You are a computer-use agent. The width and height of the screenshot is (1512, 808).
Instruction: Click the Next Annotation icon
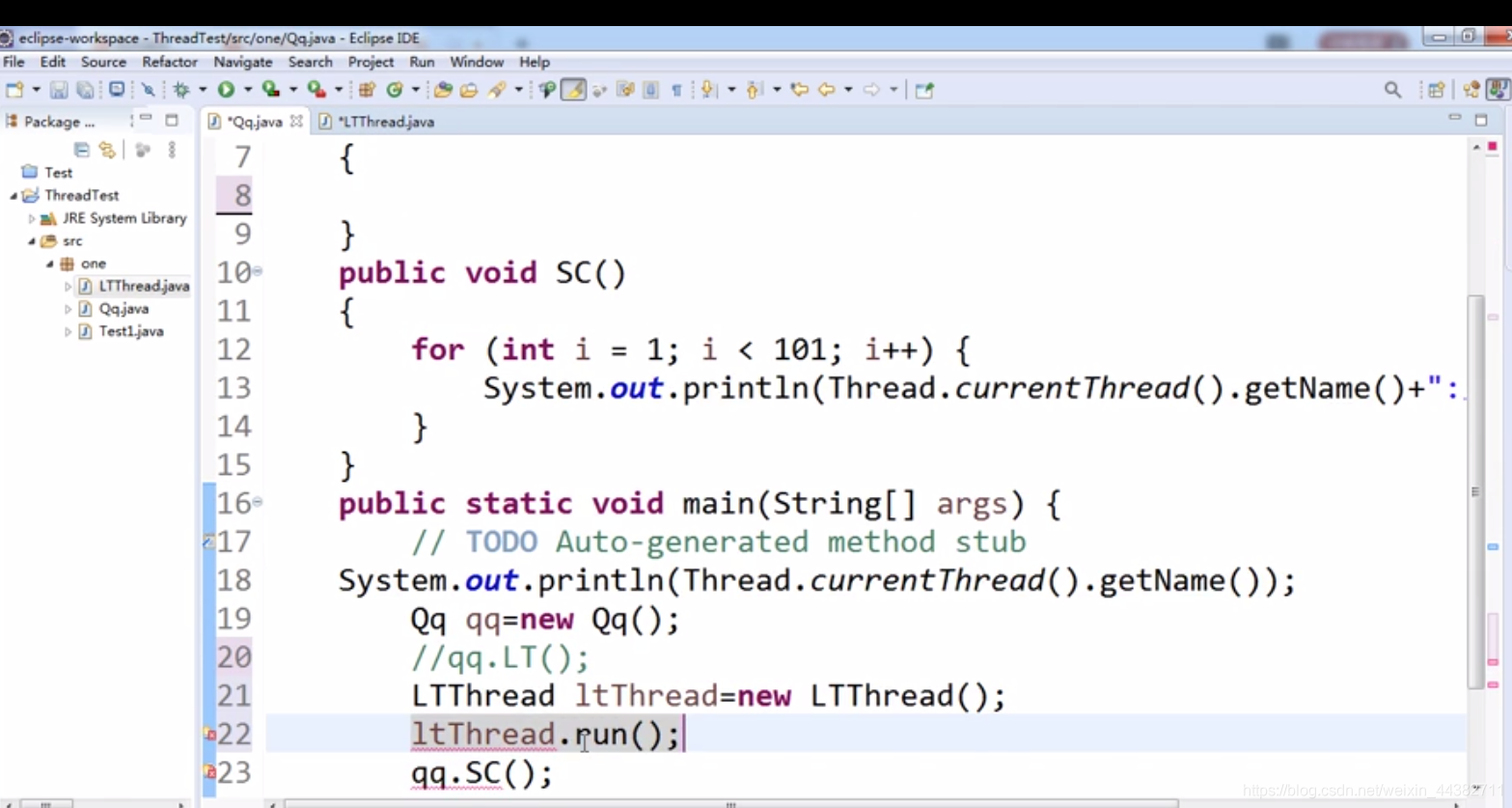[x=709, y=90]
